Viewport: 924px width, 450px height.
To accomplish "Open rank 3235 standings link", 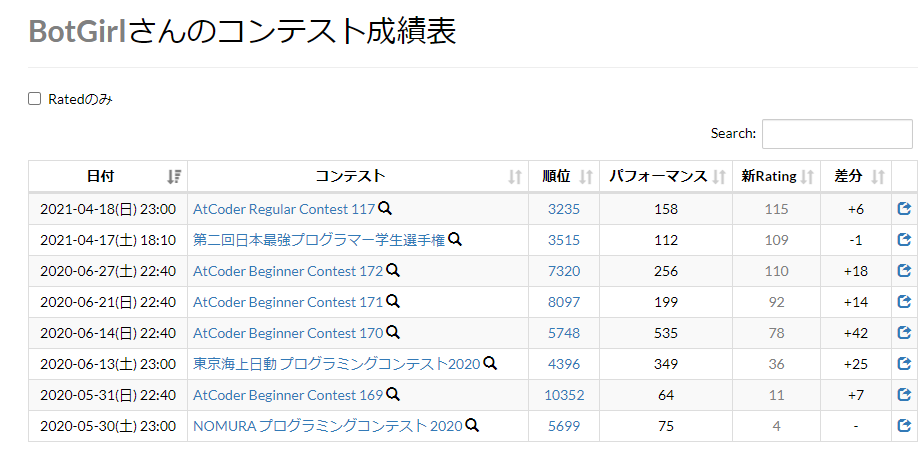I will (x=564, y=209).
